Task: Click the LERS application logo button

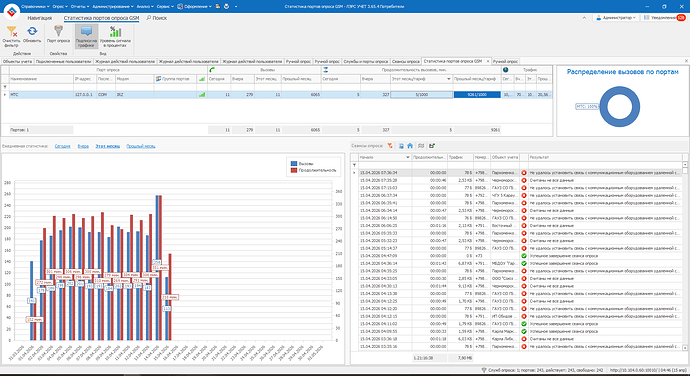Action: (x=11, y=11)
